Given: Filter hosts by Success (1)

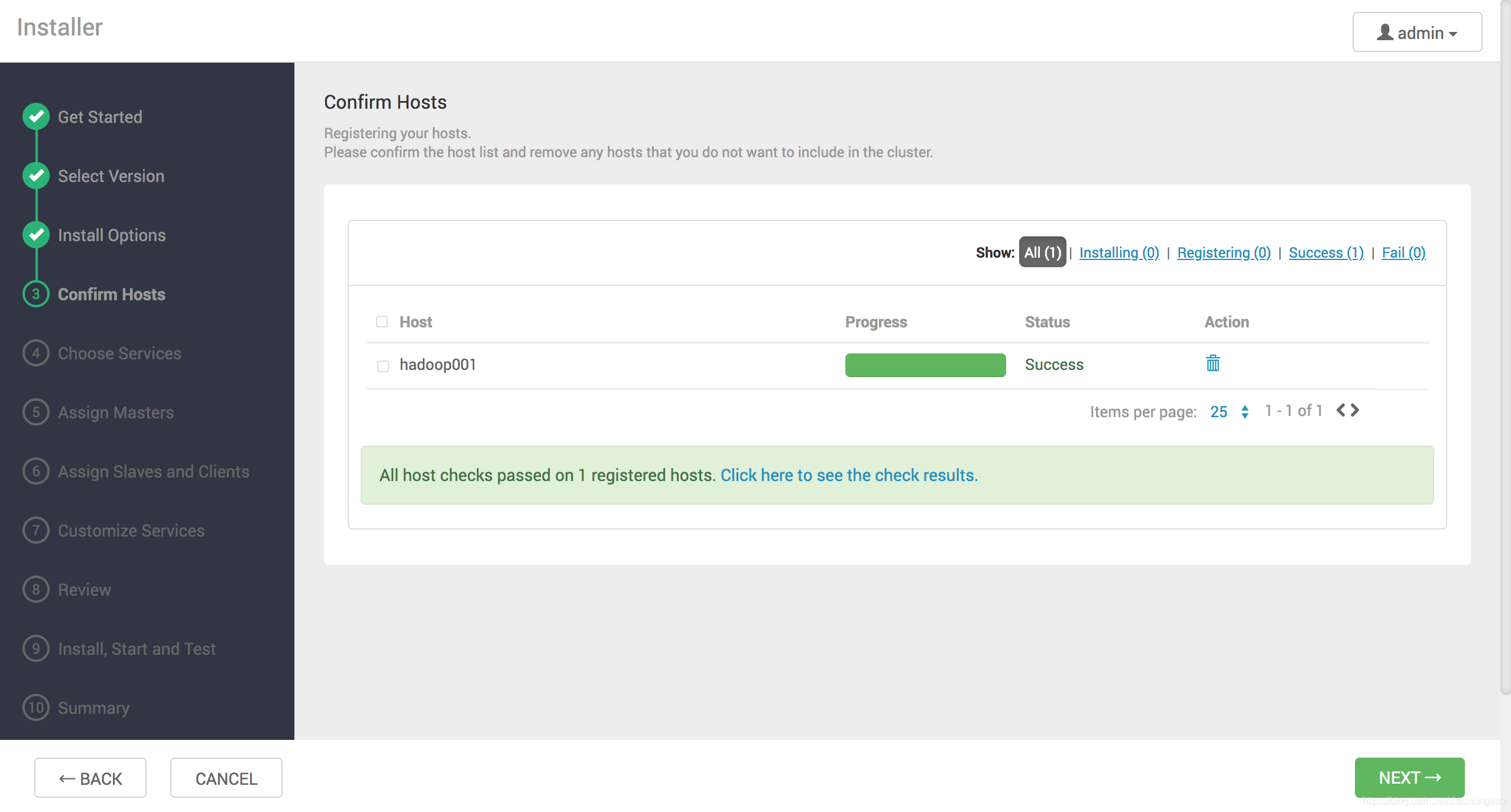Looking at the screenshot, I should click(1326, 252).
